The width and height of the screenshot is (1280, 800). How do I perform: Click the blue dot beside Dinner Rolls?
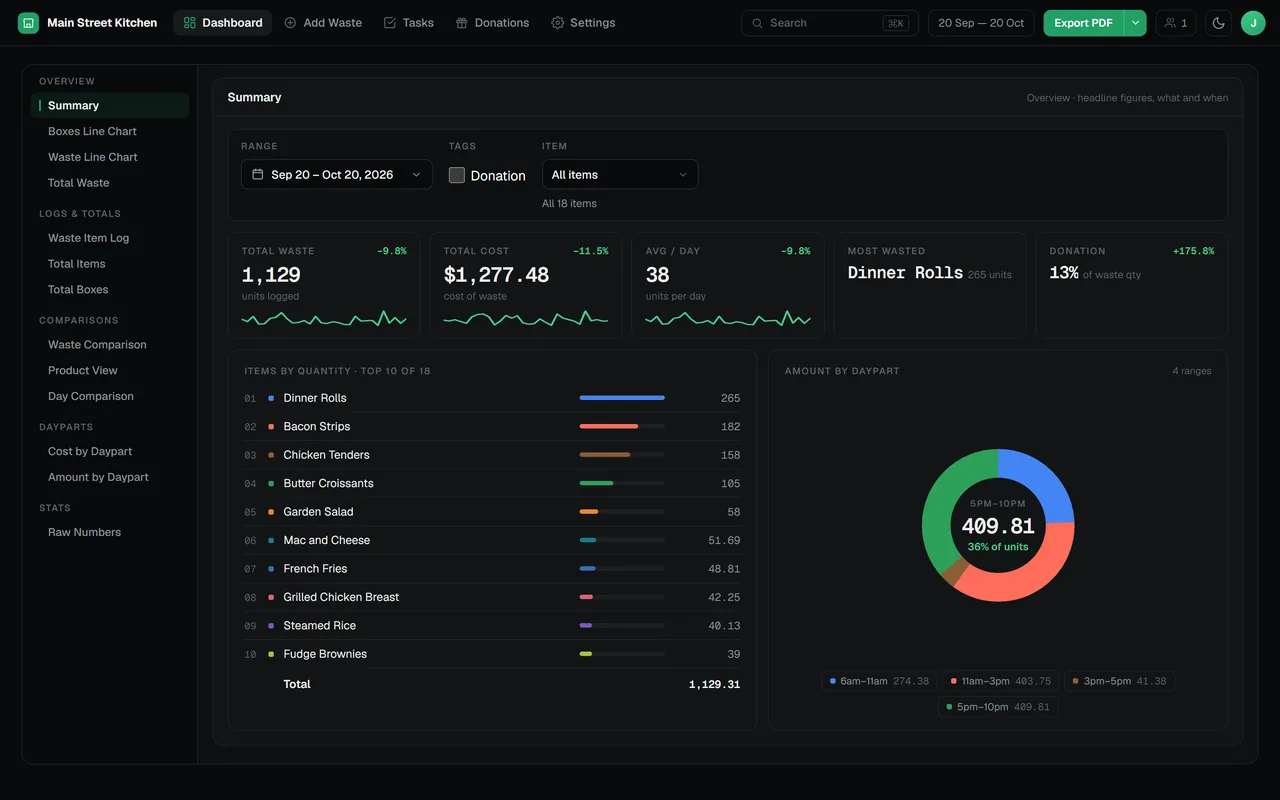(x=271, y=398)
